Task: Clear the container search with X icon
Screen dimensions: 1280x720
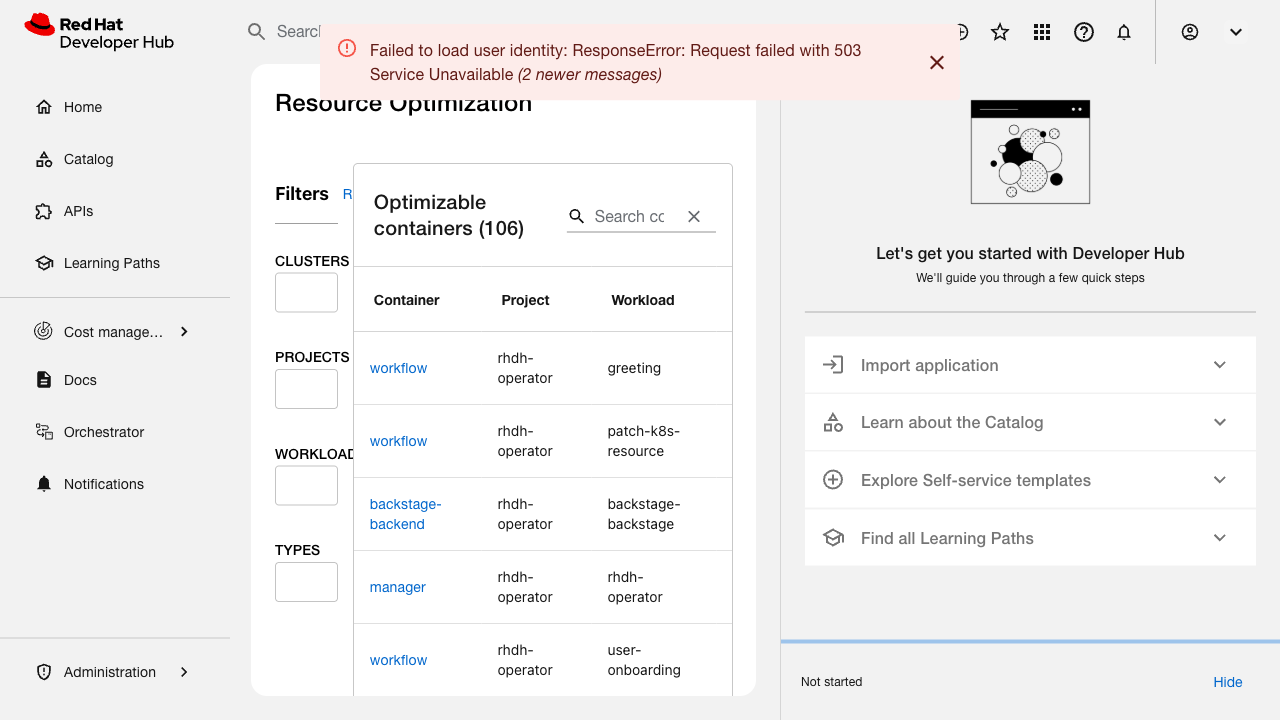Action: pyautogui.click(x=694, y=216)
